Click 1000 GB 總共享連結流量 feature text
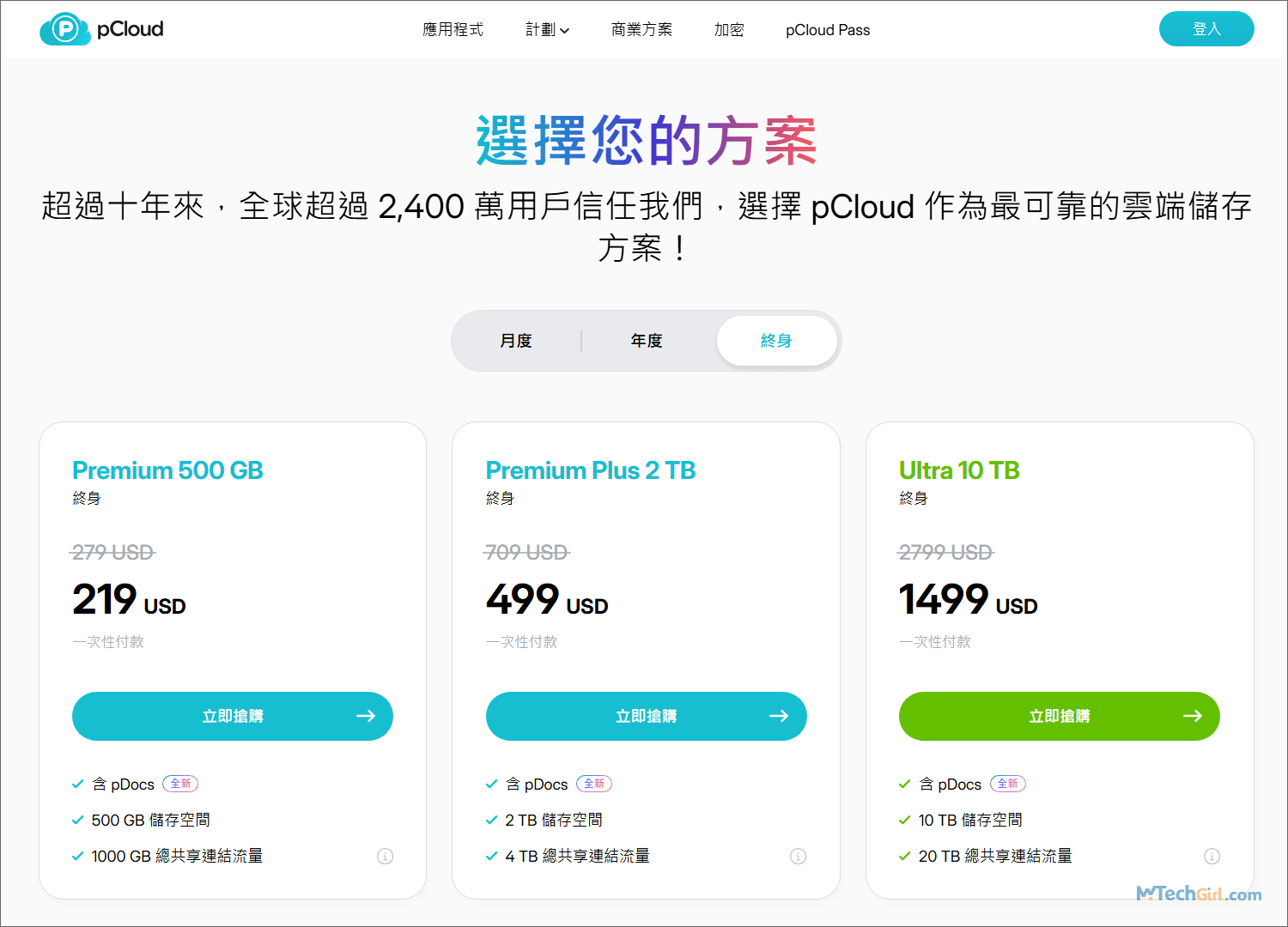The width and height of the screenshot is (1288, 927). pos(177,856)
